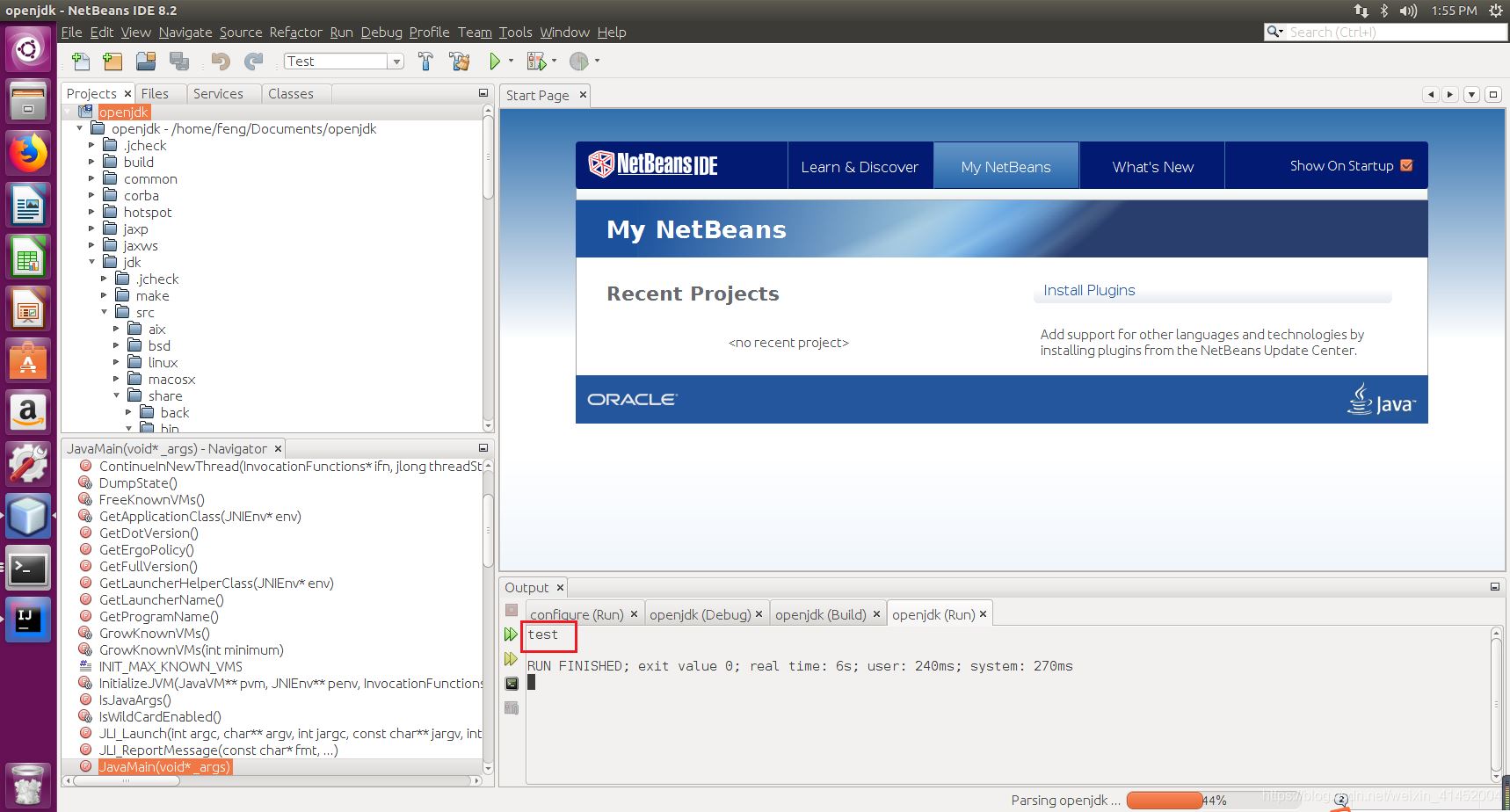Viewport: 1510px width, 812px height.
Task: Click the Search (Ctrl+I) input field
Action: point(1395,33)
